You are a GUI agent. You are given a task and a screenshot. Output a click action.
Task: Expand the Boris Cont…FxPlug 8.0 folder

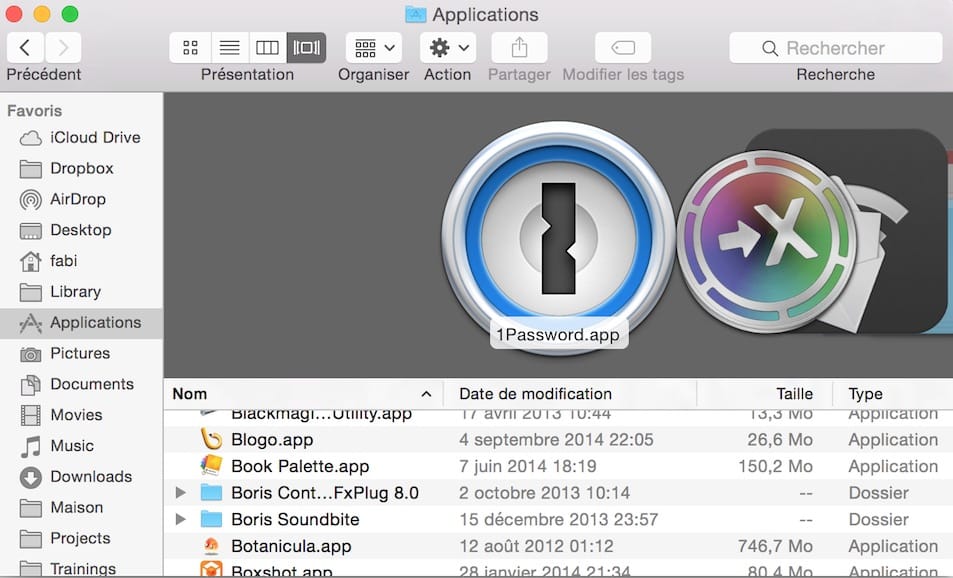point(181,492)
